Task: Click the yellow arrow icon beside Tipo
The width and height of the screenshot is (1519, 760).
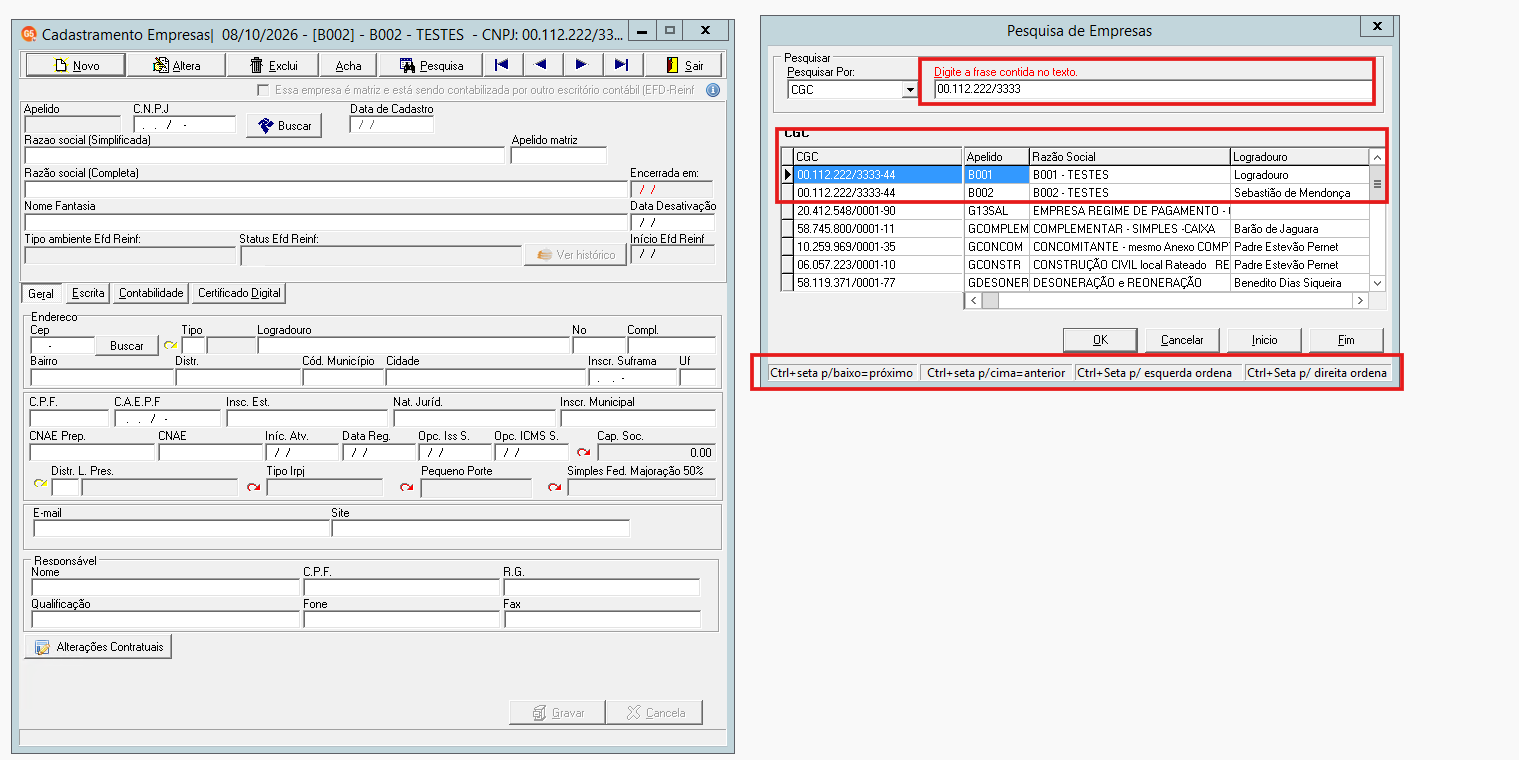Action: coord(170,346)
